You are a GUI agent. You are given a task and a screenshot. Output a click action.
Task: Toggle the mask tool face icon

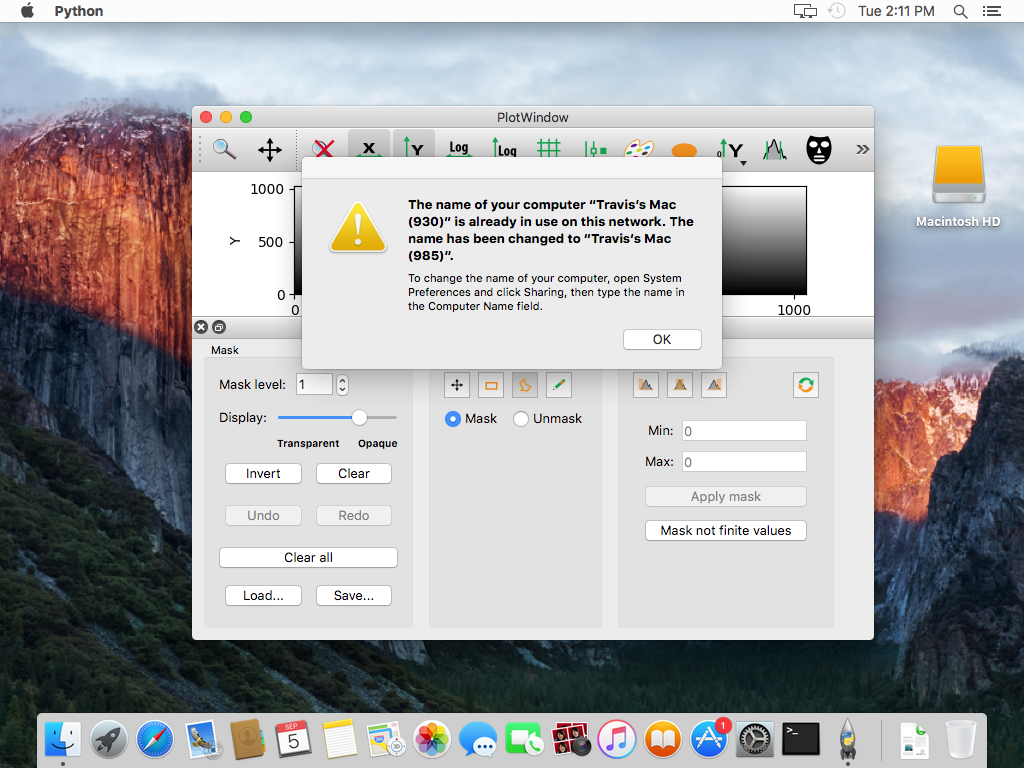click(x=818, y=150)
